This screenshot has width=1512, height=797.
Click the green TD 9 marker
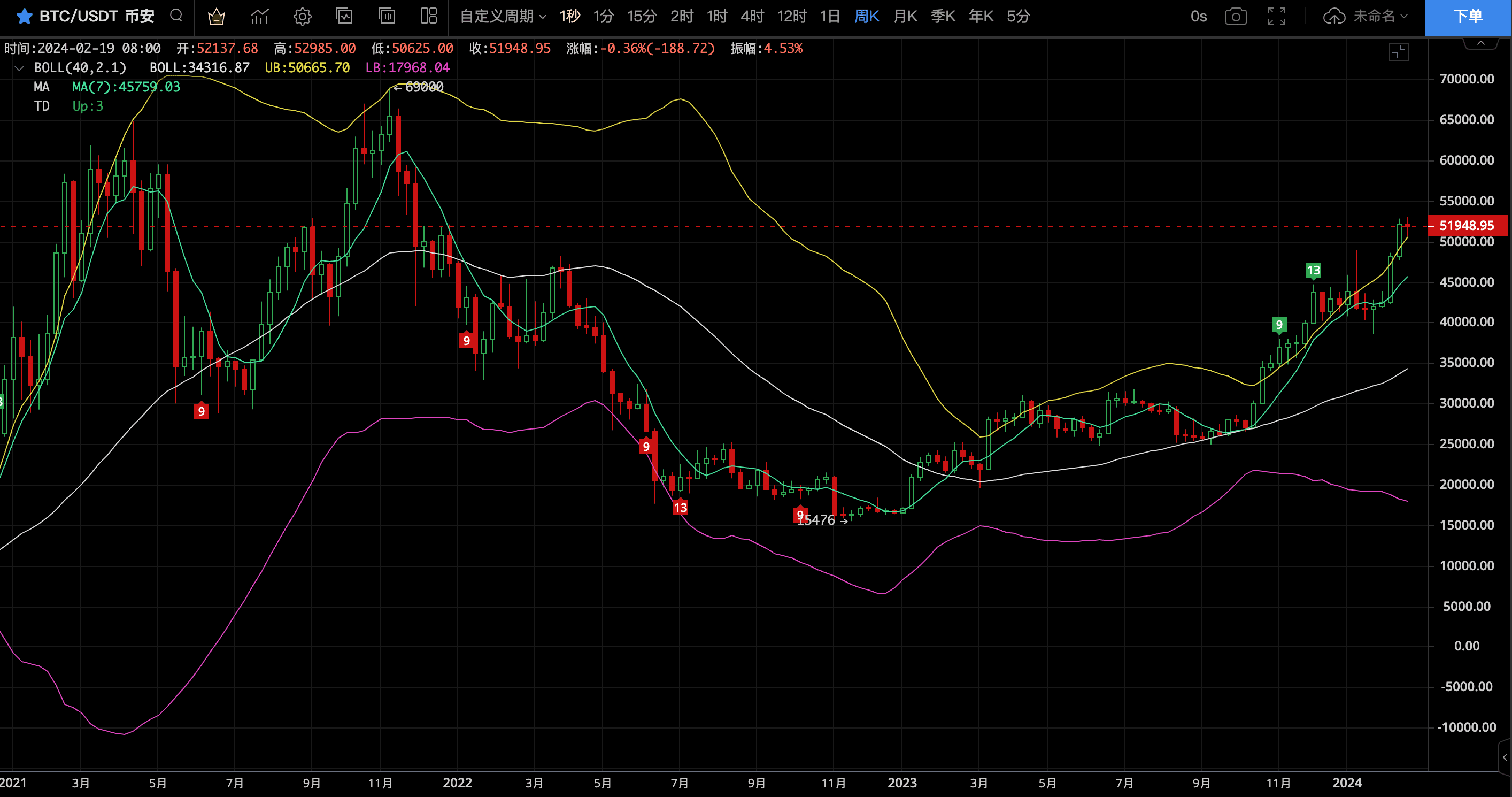1279,325
